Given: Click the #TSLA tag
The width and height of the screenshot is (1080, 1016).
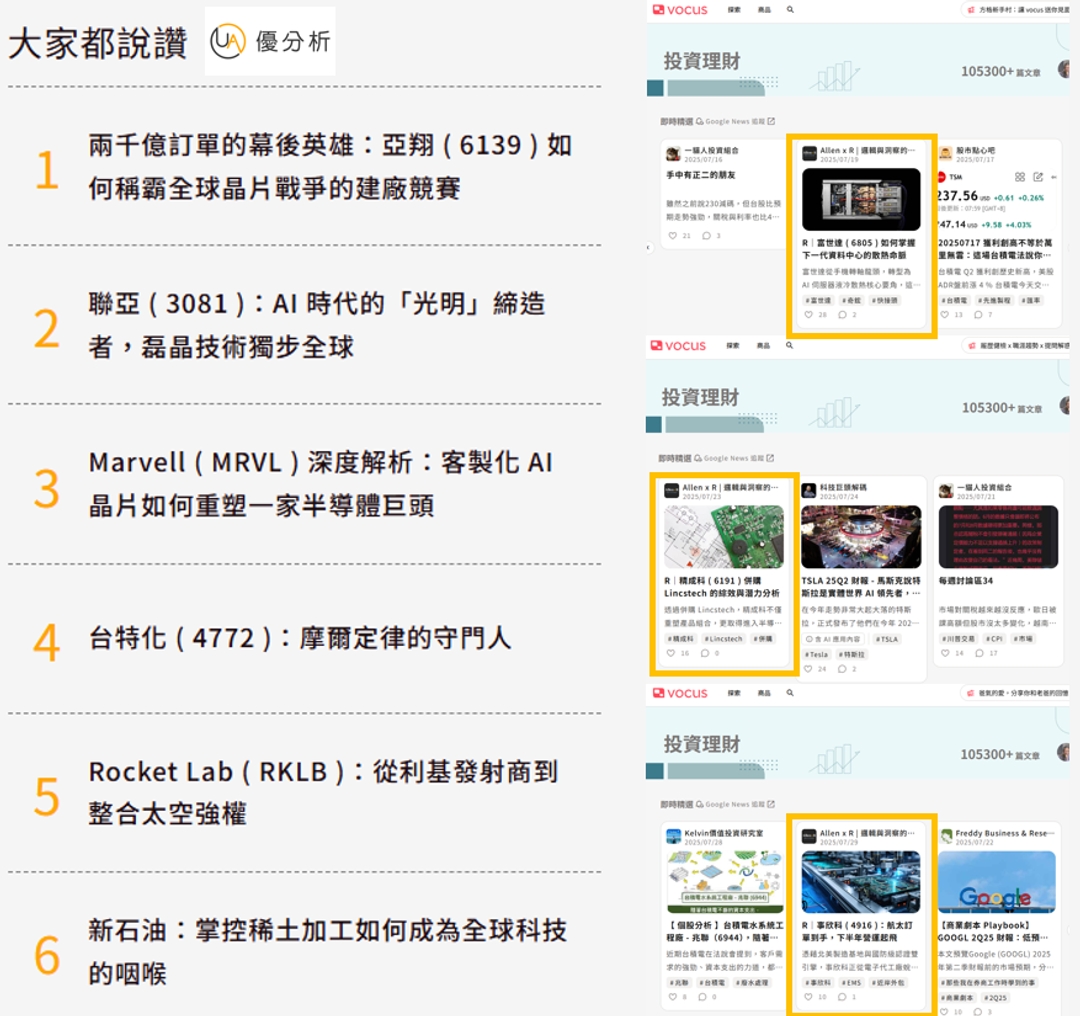Looking at the screenshot, I should pyautogui.click(x=887, y=639).
